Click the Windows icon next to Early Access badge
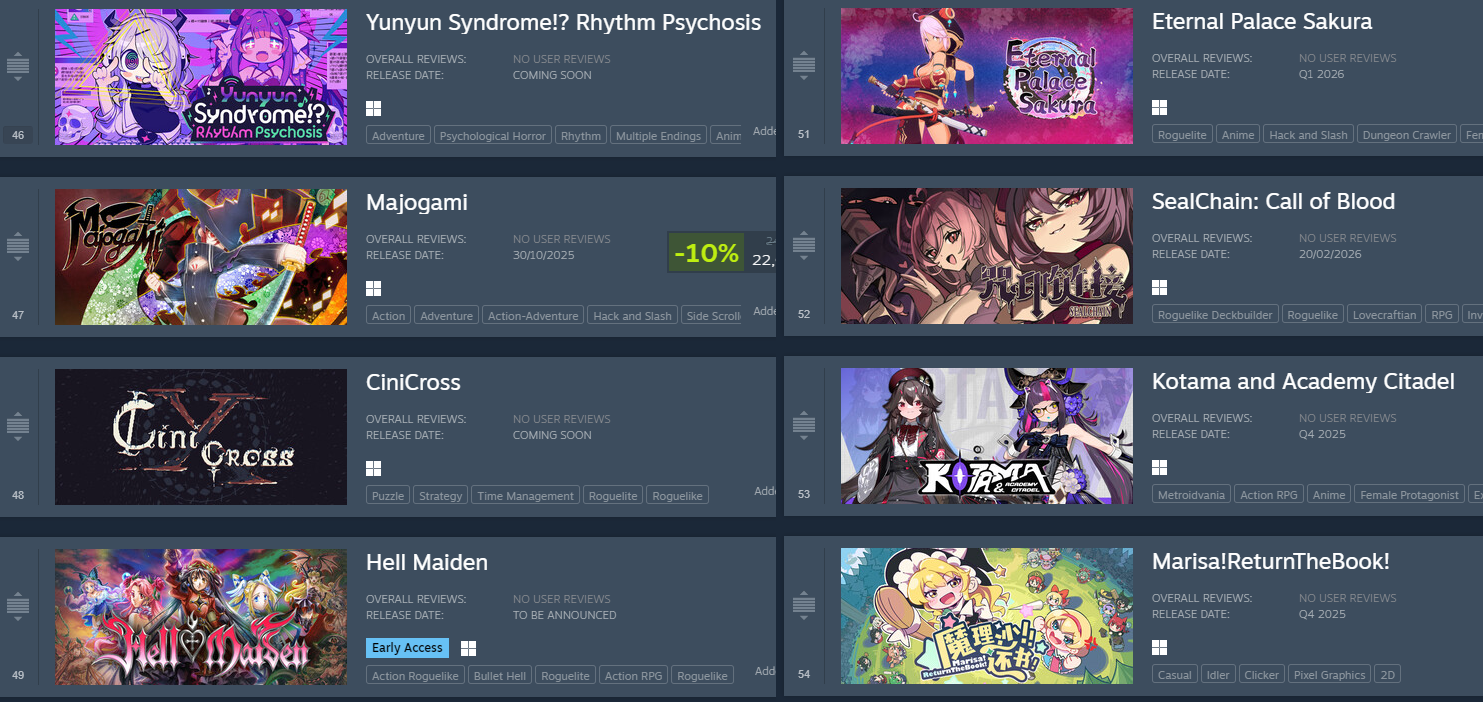Image resolution: width=1483 pixels, height=702 pixels. [x=468, y=648]
